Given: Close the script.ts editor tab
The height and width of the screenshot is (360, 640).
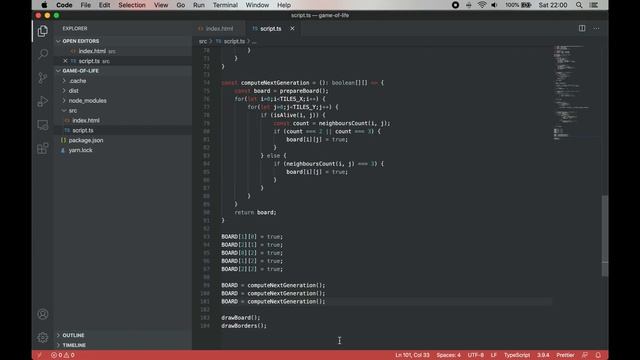Looking at the screenshot, I should point(292,29).
